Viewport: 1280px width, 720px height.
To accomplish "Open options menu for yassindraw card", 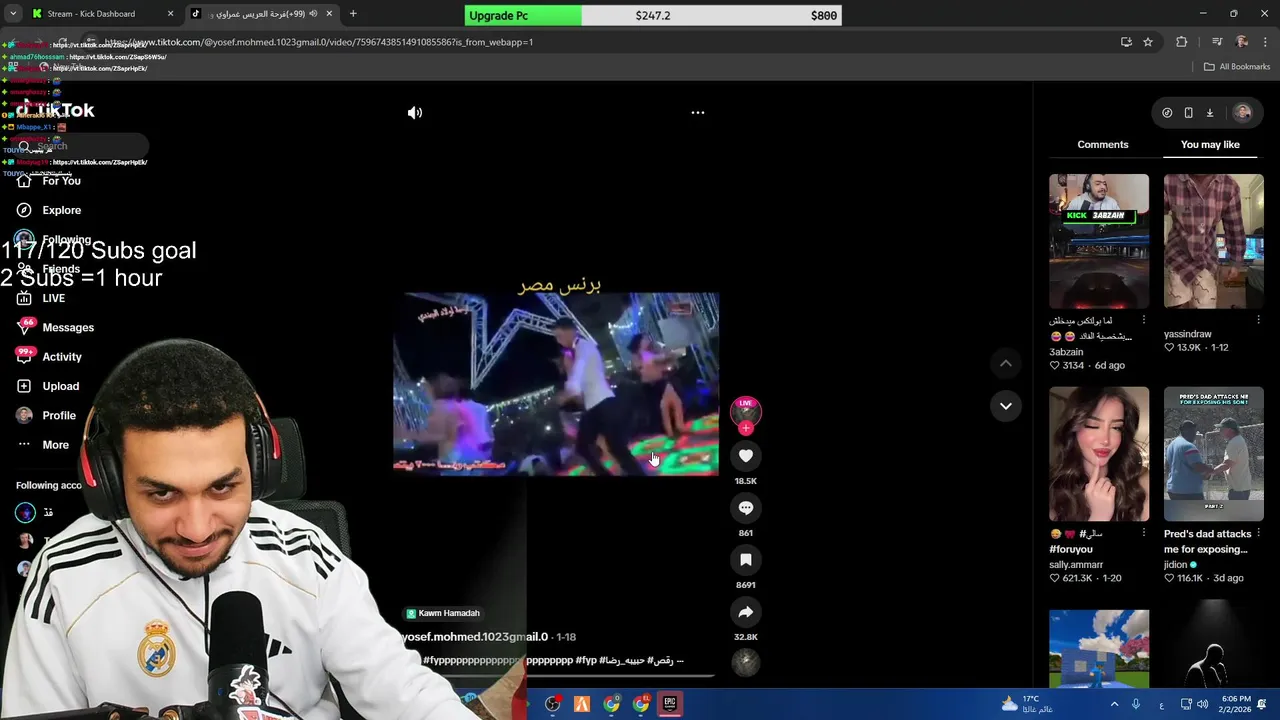I will pos(1258,320).
